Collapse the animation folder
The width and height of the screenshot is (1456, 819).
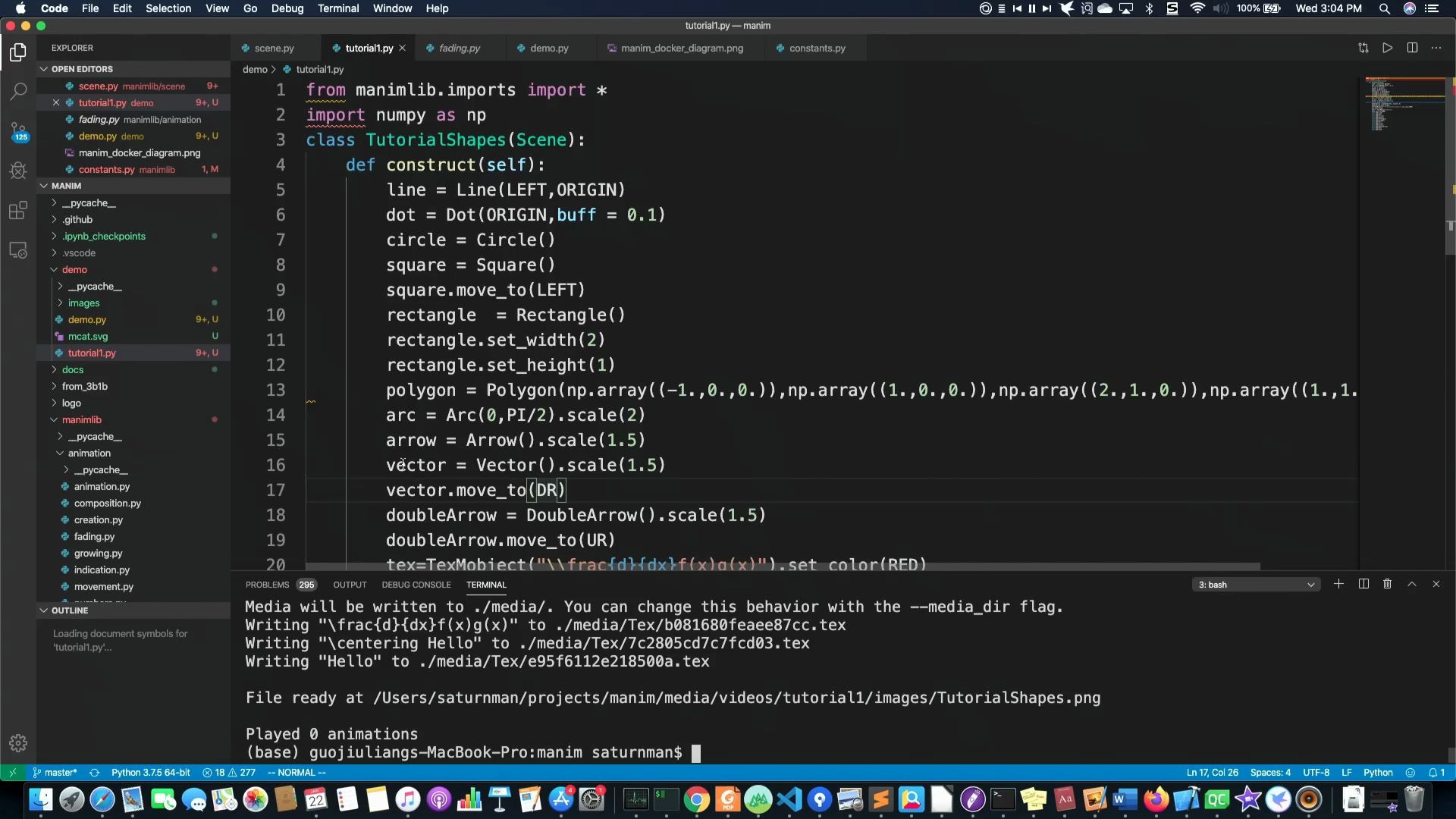point(133,453)
